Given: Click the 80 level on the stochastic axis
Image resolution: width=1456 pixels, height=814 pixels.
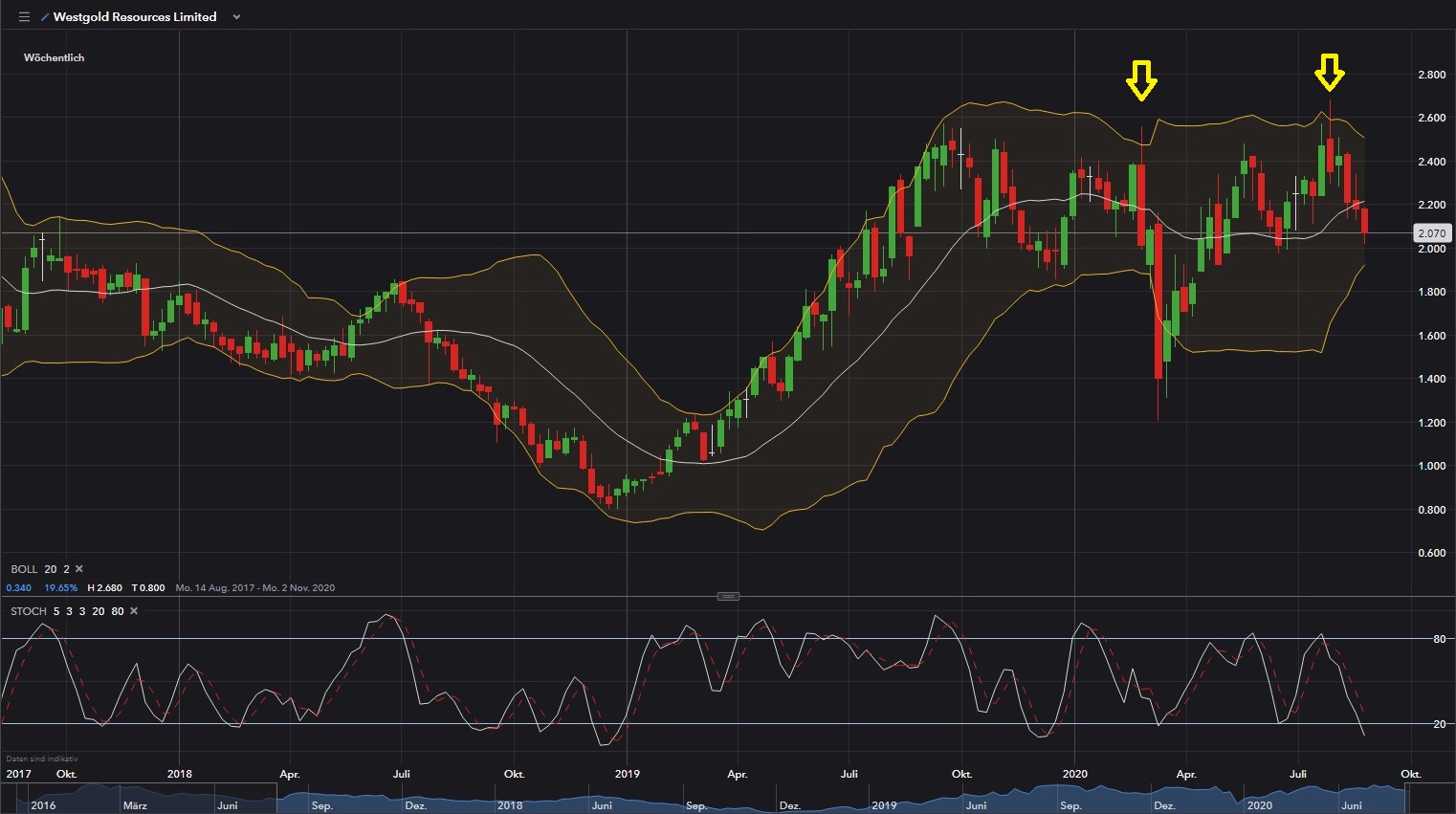Looking at the screenshot, I should click(x=1439, y=639).
